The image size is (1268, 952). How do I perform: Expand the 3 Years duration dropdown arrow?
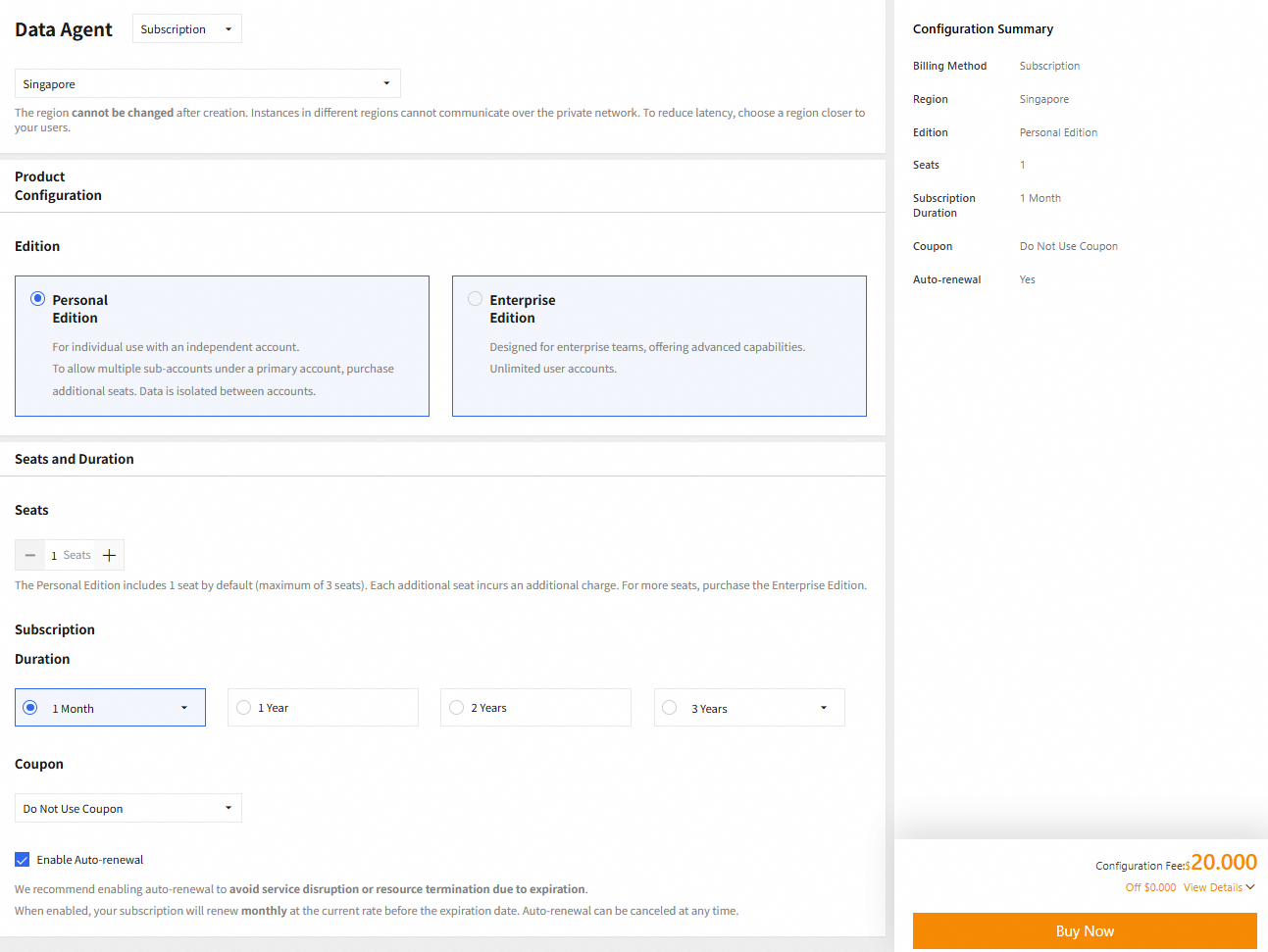point(824,708)
